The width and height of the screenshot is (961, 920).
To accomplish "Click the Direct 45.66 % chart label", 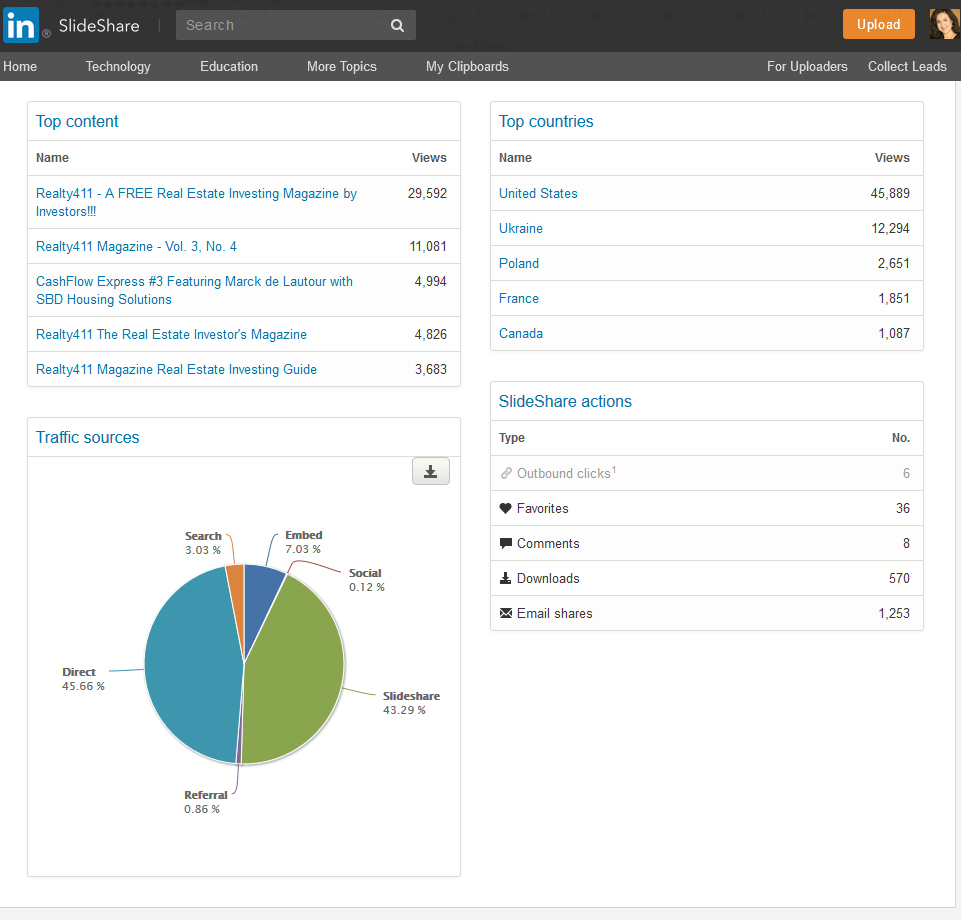I will [x=83, y=679].
